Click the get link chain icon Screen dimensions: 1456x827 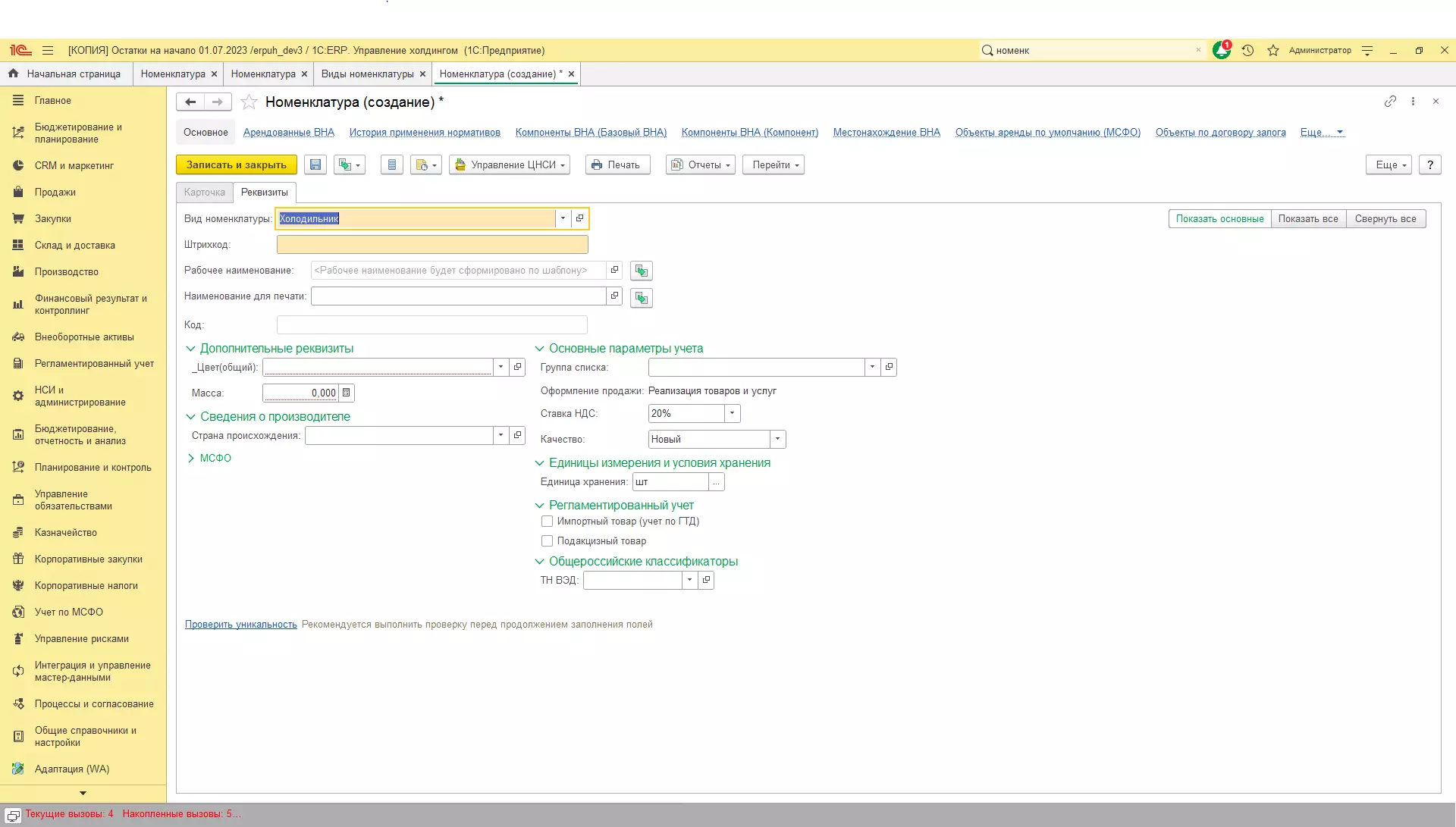pos(1389,101)
